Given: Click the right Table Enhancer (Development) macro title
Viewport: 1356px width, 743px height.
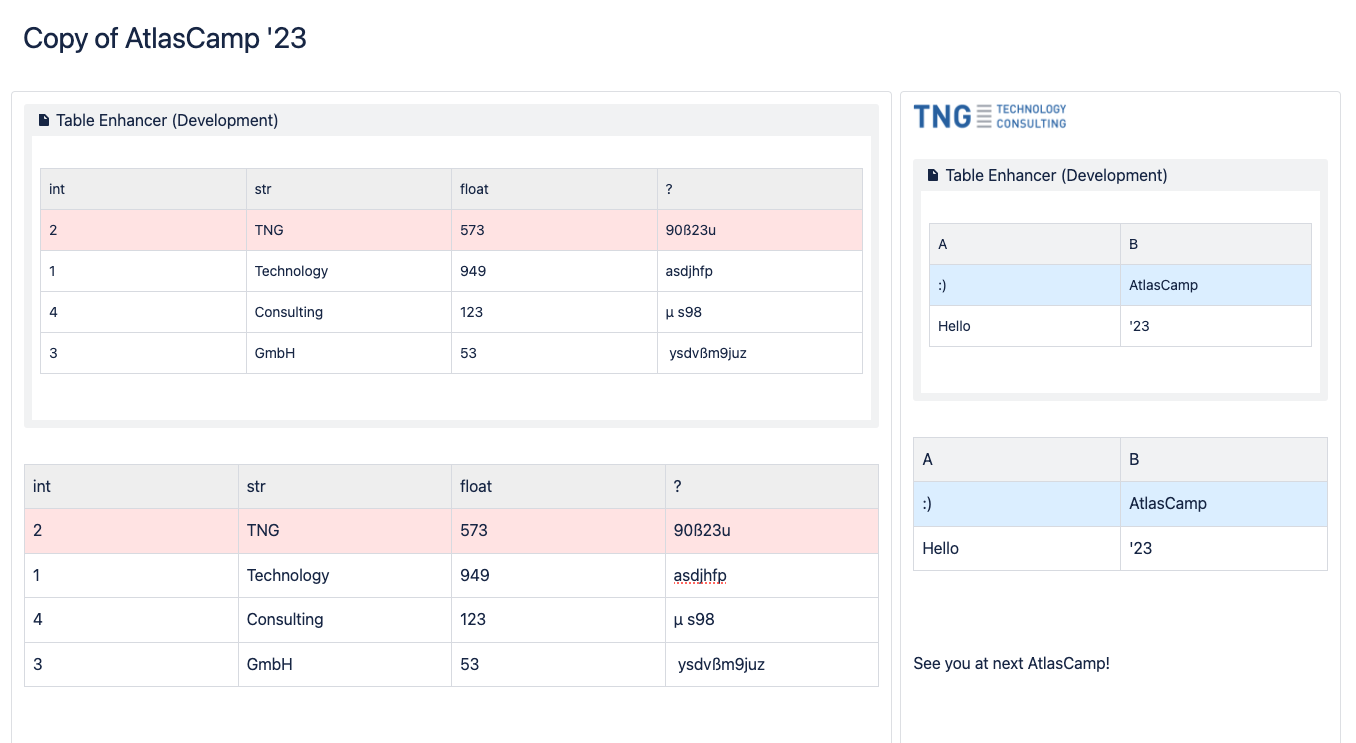Looking at the screenshot, I should [1056, 176].
